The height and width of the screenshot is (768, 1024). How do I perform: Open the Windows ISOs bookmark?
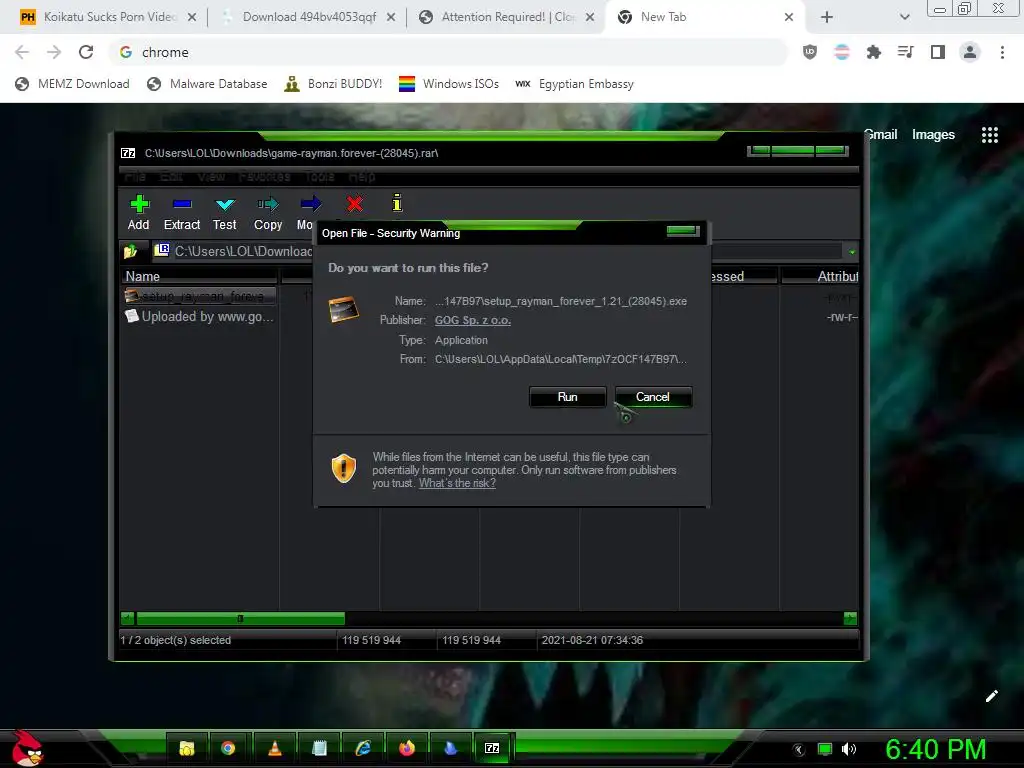pos(449,84)
